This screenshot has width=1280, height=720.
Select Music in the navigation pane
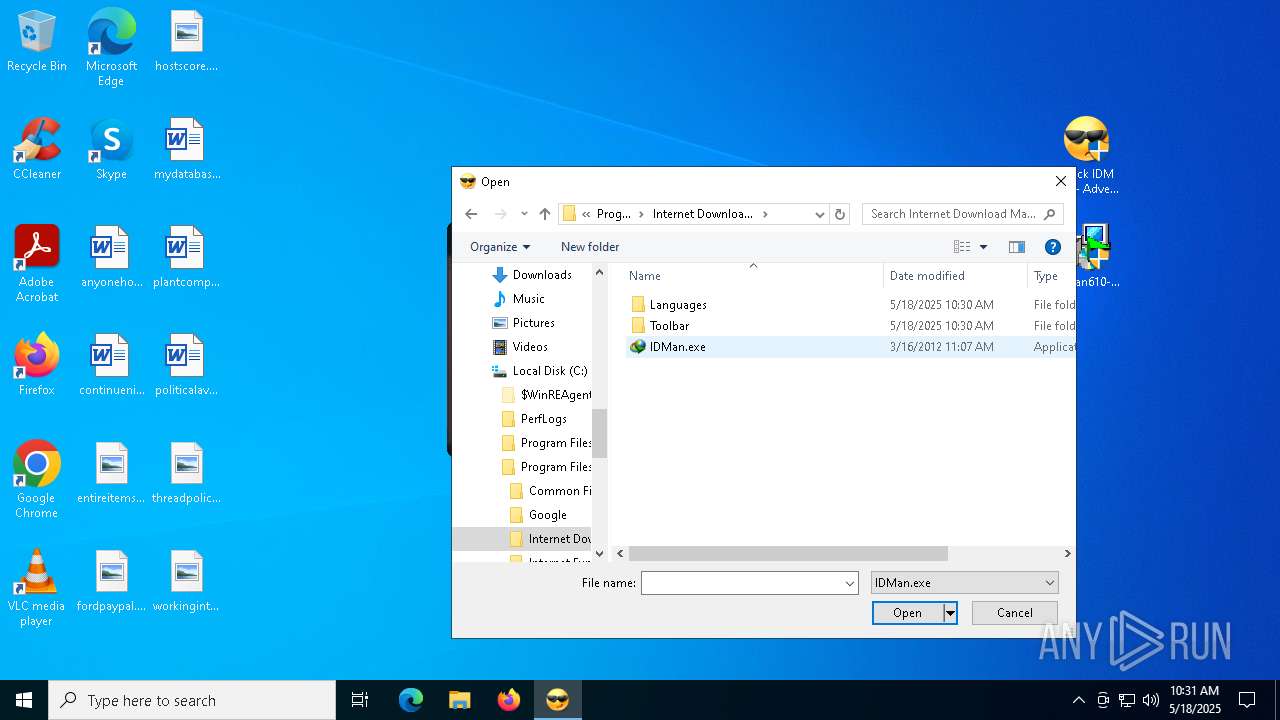click(529, 299)
